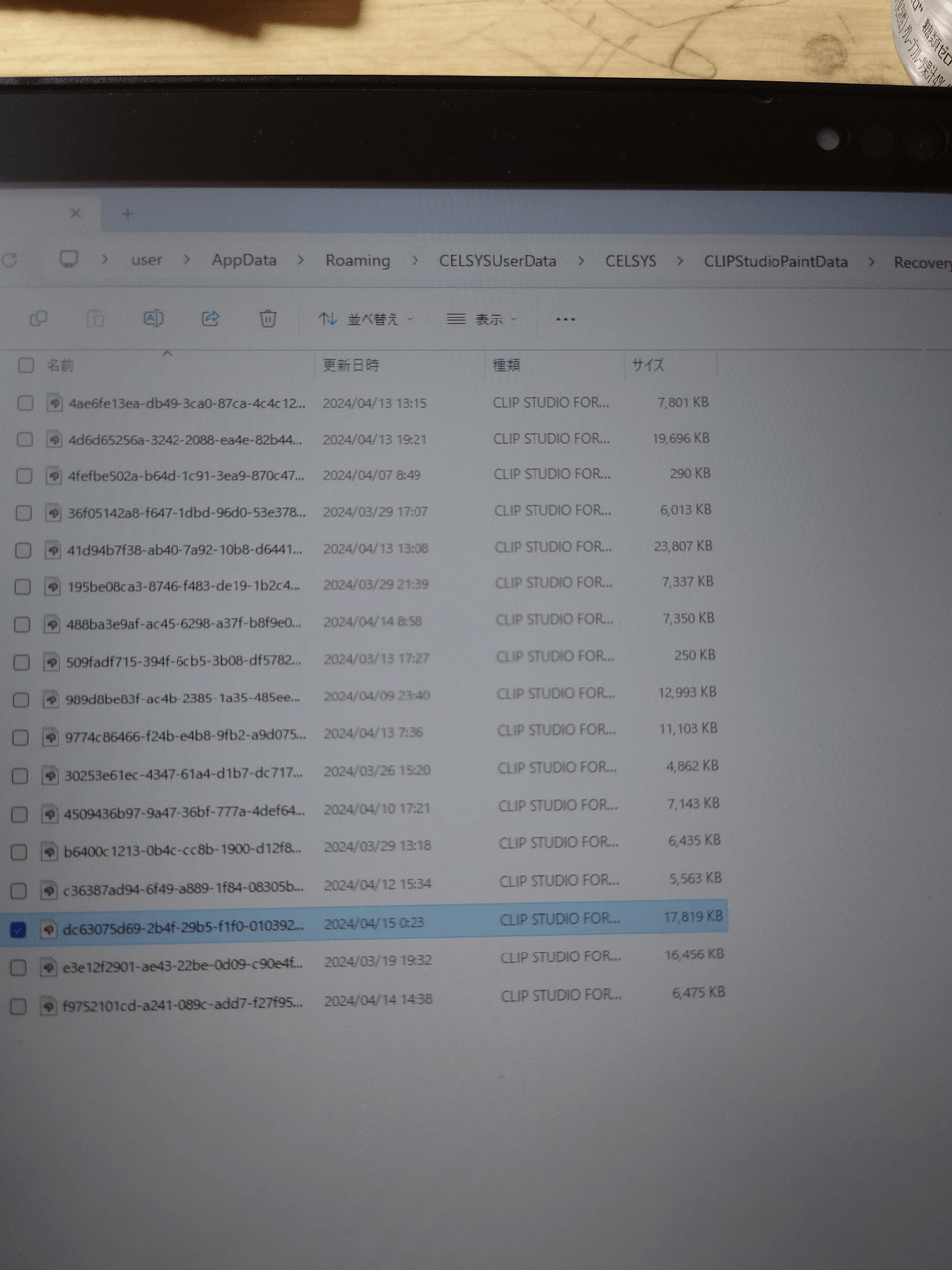Click the size value 16,456 KB
The height and width of the screenshot is (1270, 952).
click(x=694, y=954)
